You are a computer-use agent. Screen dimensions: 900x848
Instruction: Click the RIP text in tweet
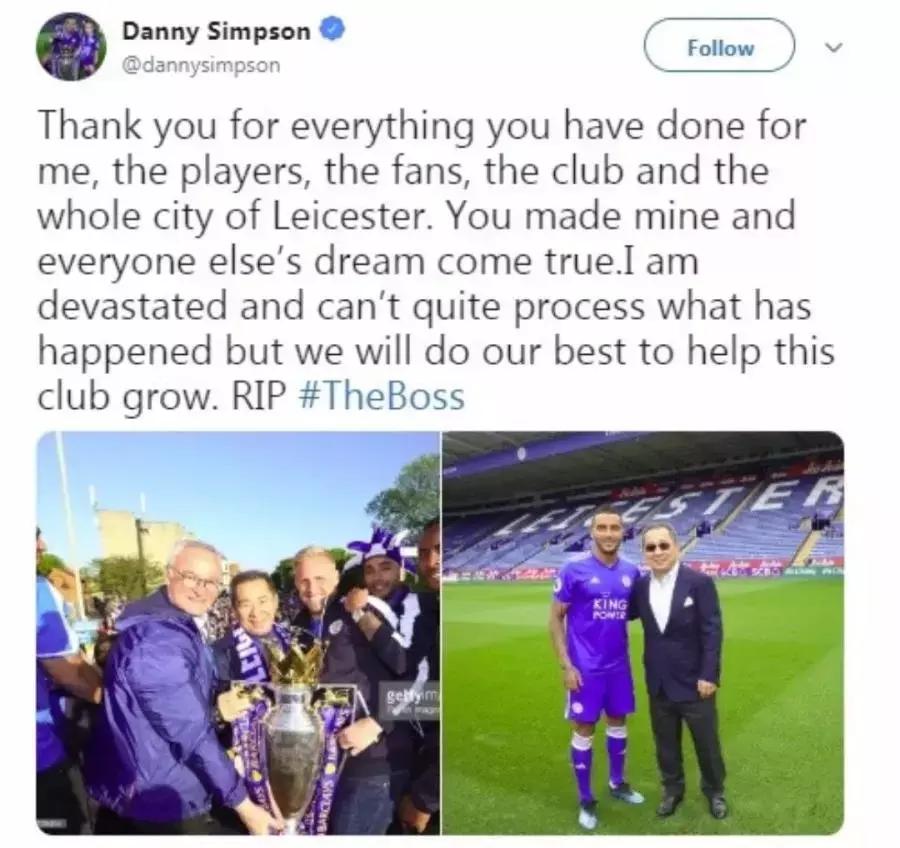pyautogui.click(x=258, y=397)
